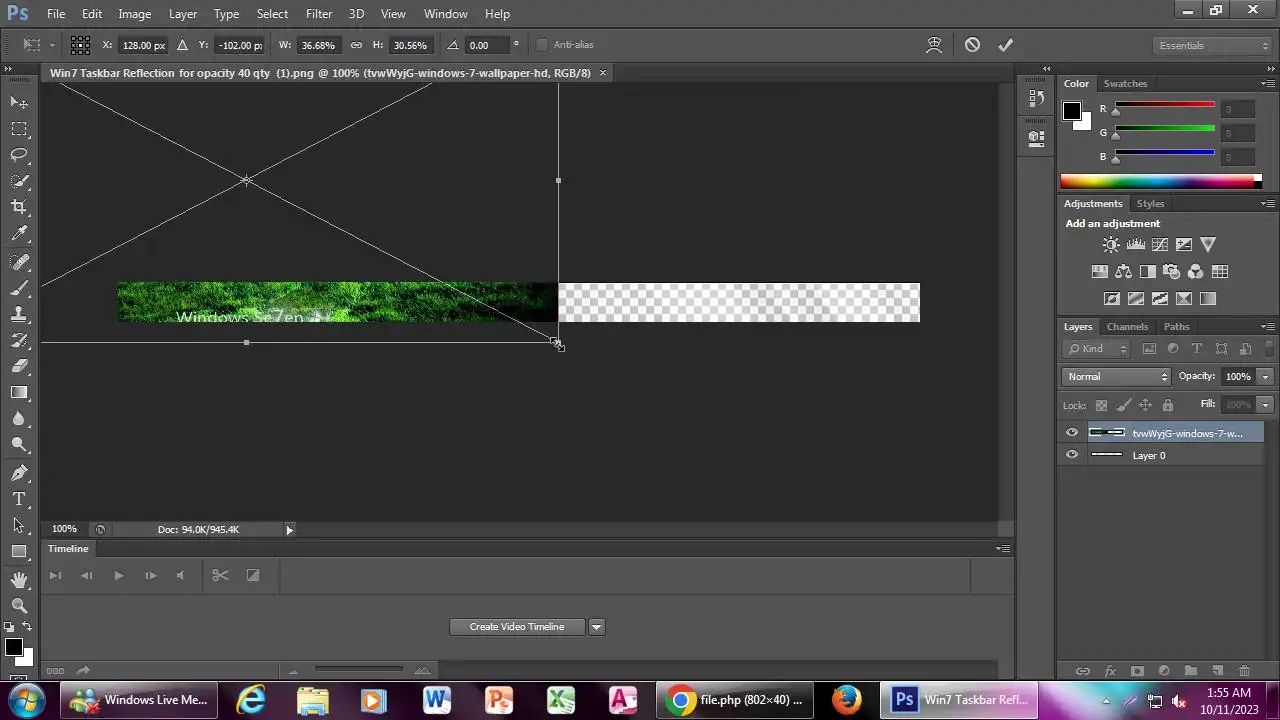Screen dimensions: 1280x720
Task: Open the Paths tab
Action: 1177,327
